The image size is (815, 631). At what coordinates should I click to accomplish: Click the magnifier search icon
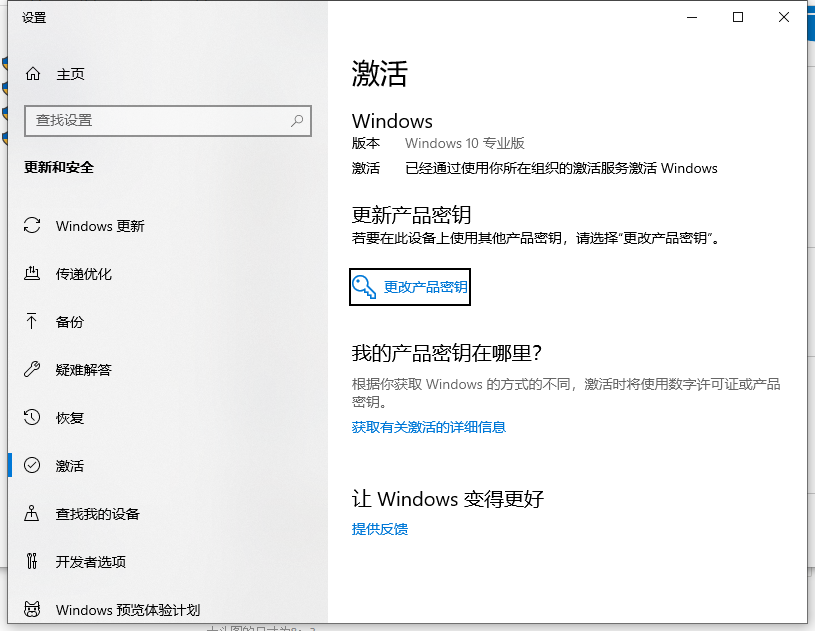point(297,121)
